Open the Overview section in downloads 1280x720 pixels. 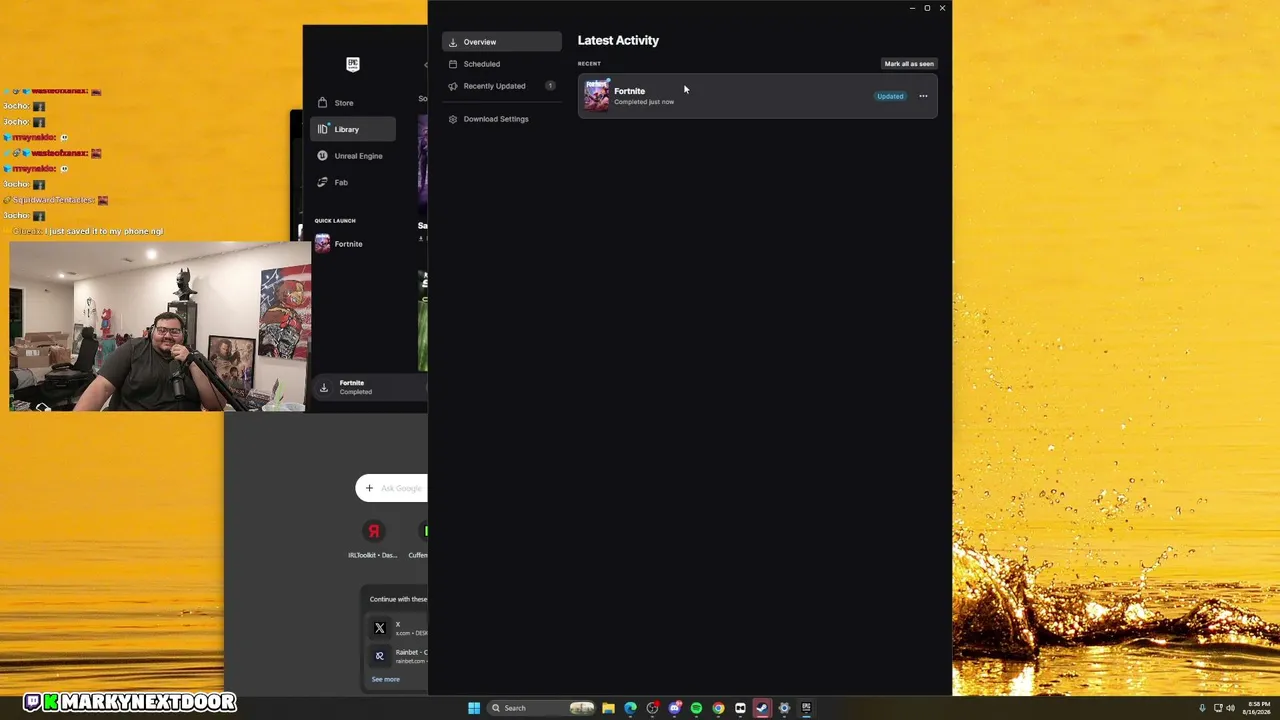pos(502,42)
